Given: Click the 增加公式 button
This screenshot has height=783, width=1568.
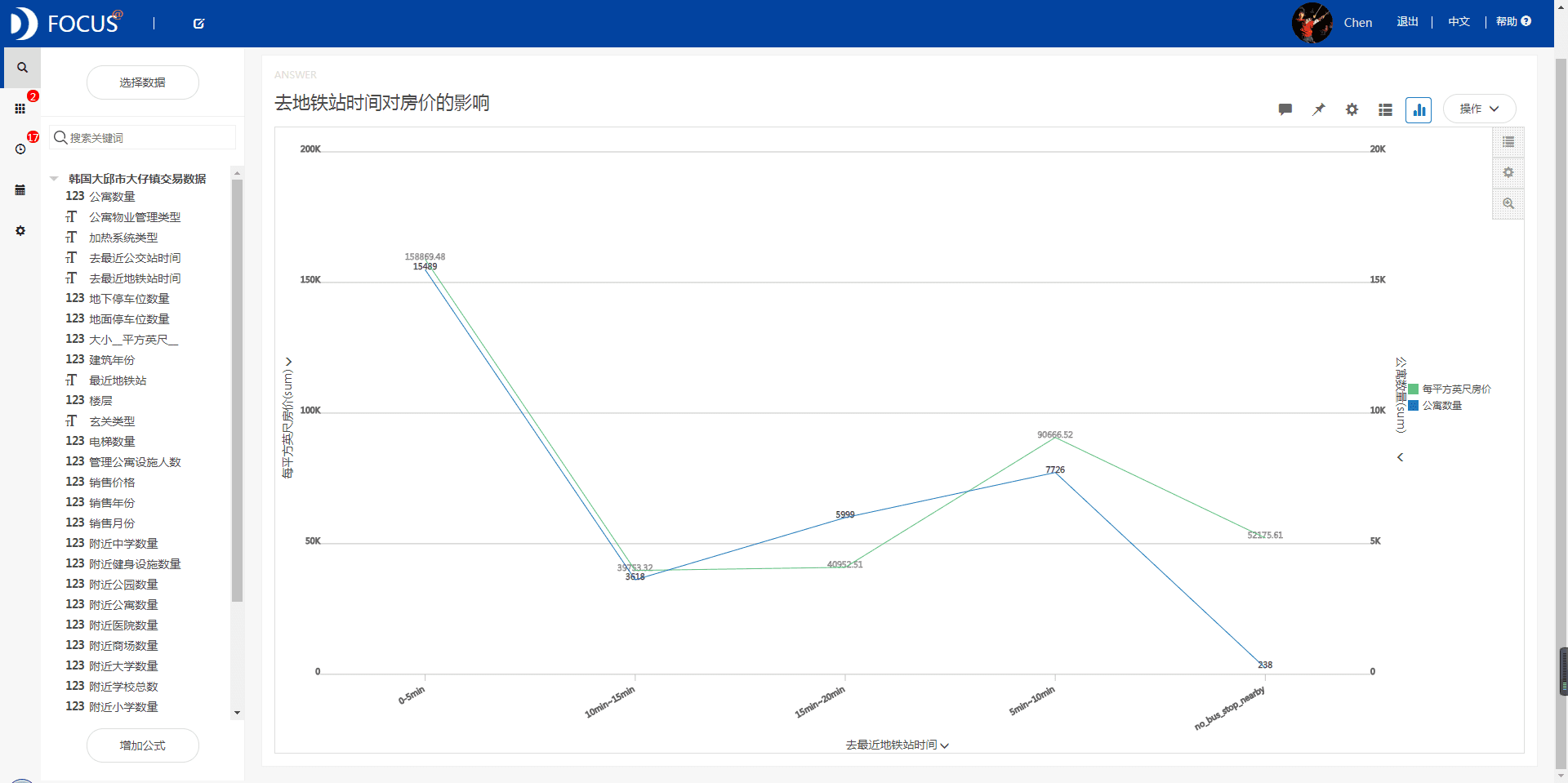Looking at the screenshot, I should click(x=143, y=745).
